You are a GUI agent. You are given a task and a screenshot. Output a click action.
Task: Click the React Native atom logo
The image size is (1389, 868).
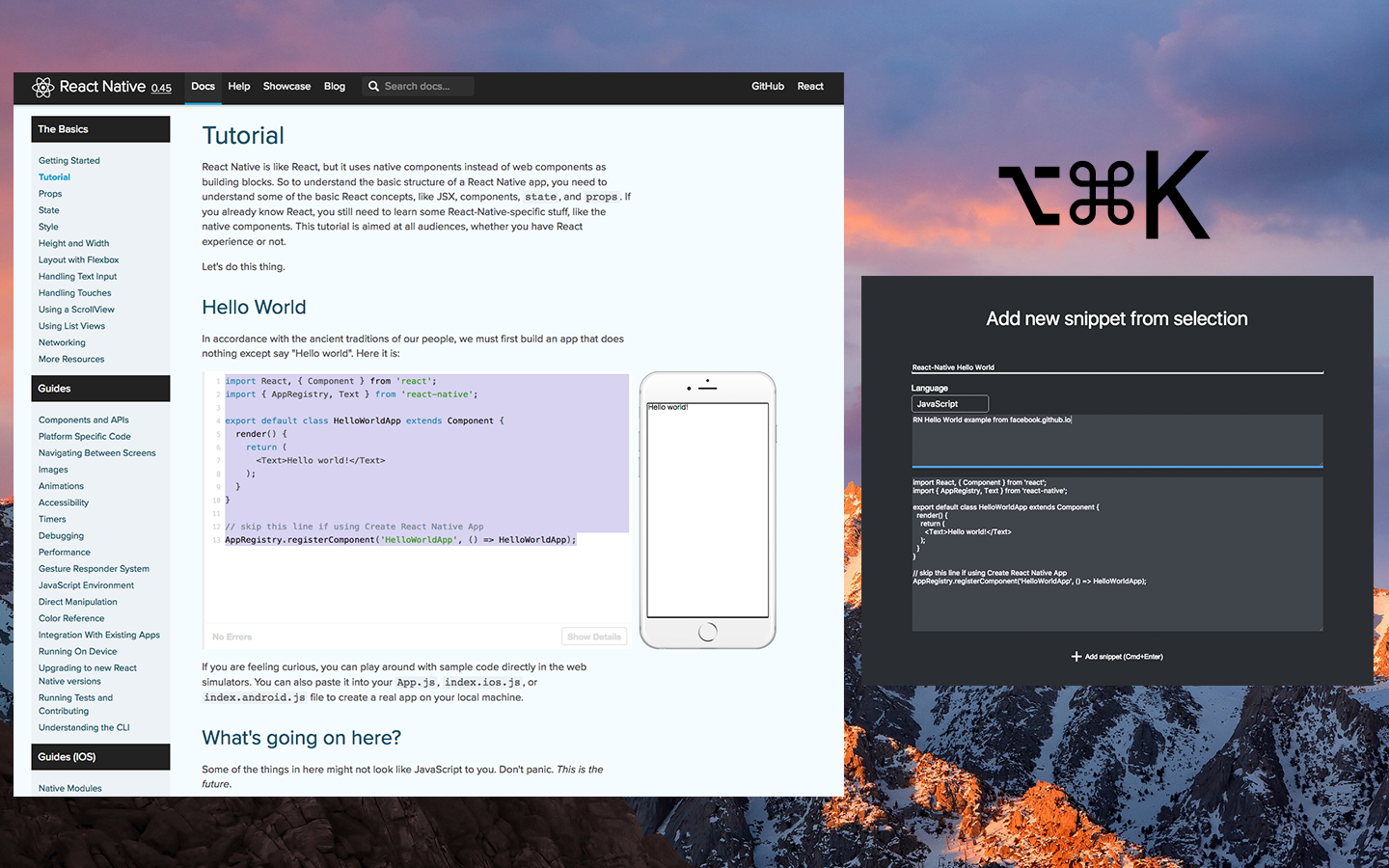click(42, 87)
